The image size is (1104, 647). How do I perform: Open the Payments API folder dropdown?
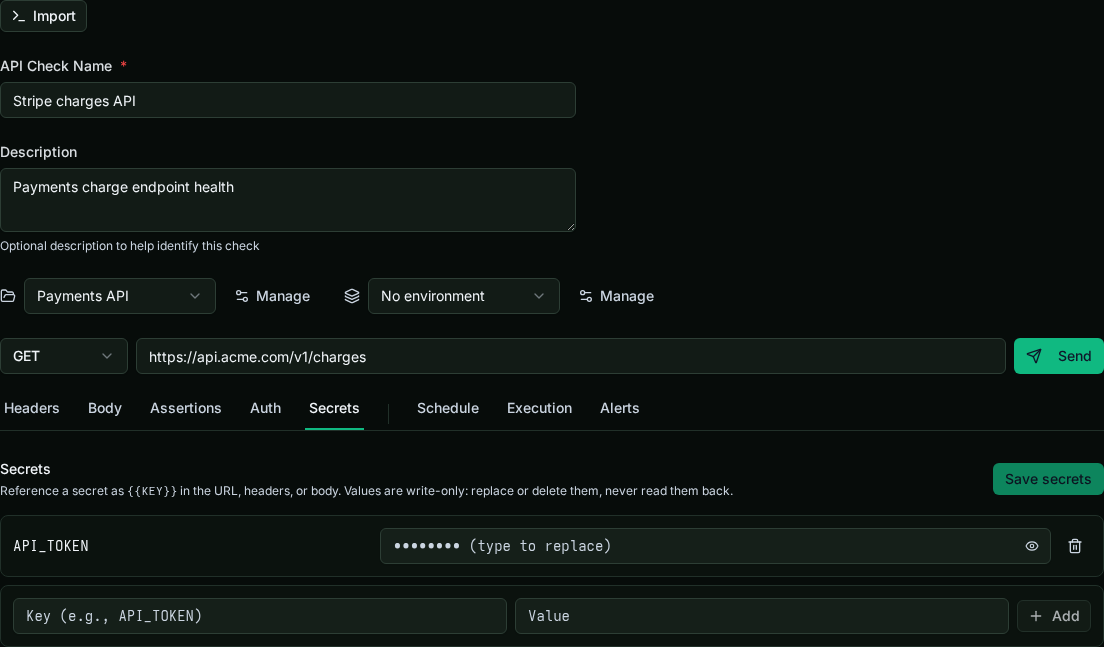click(120, 296)
